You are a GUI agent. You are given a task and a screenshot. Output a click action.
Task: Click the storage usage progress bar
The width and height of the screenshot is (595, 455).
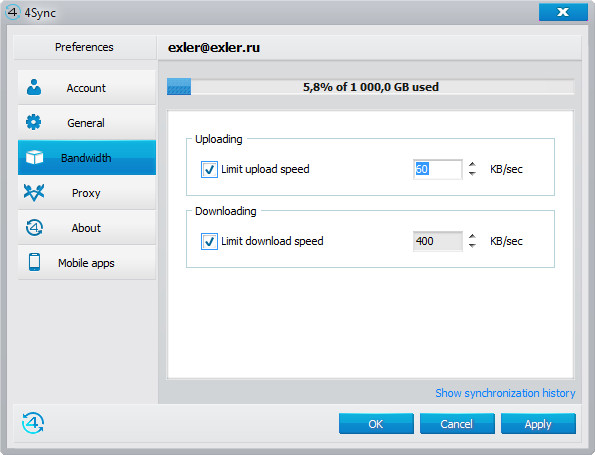[x=370, y=87]
